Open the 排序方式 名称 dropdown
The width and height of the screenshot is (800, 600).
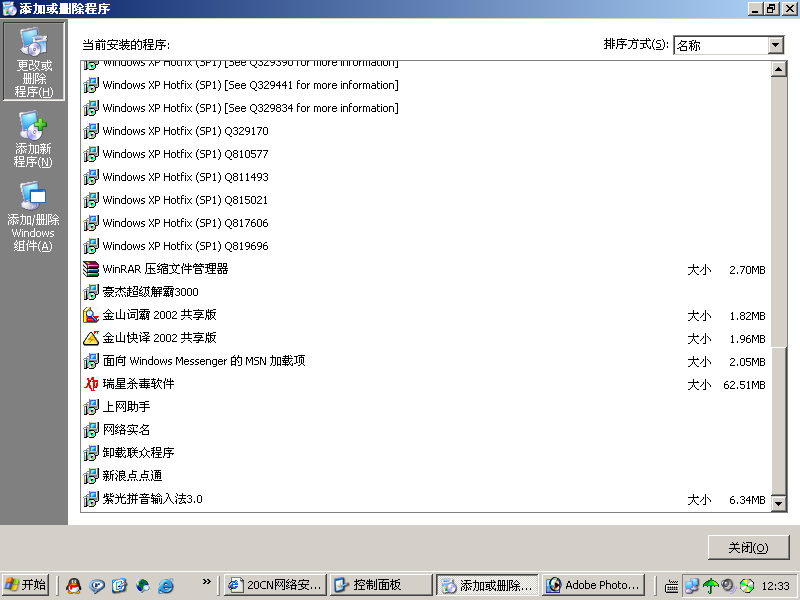coord(776,45)
